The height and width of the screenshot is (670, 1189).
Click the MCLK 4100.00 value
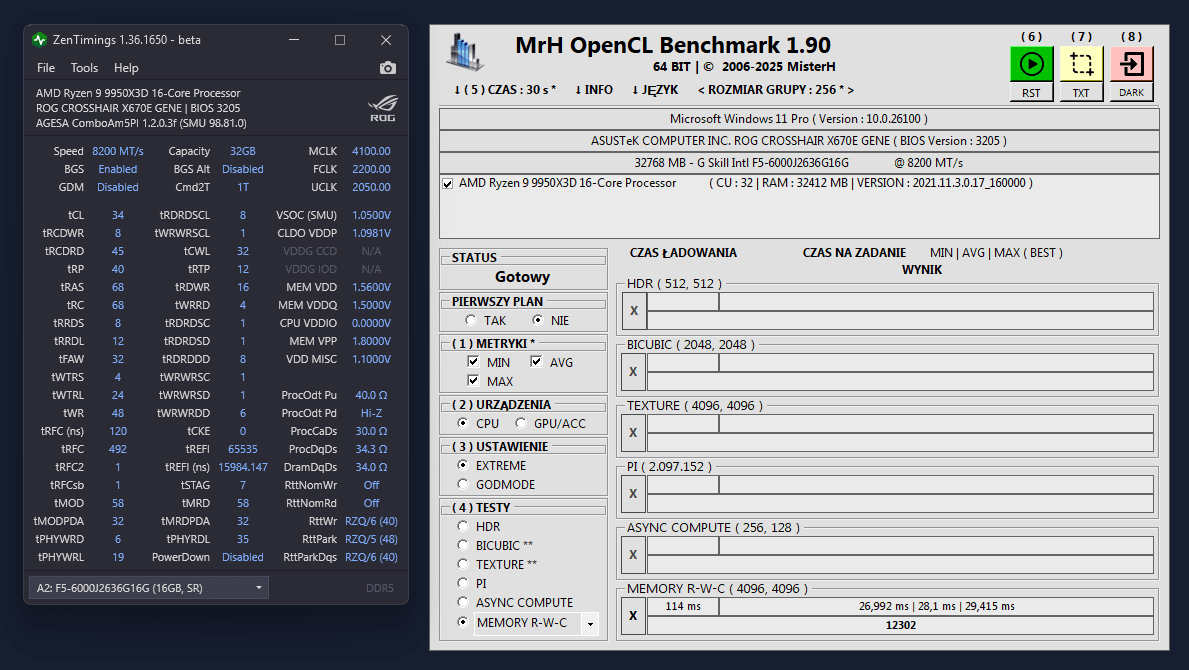(x=371, y=151)
